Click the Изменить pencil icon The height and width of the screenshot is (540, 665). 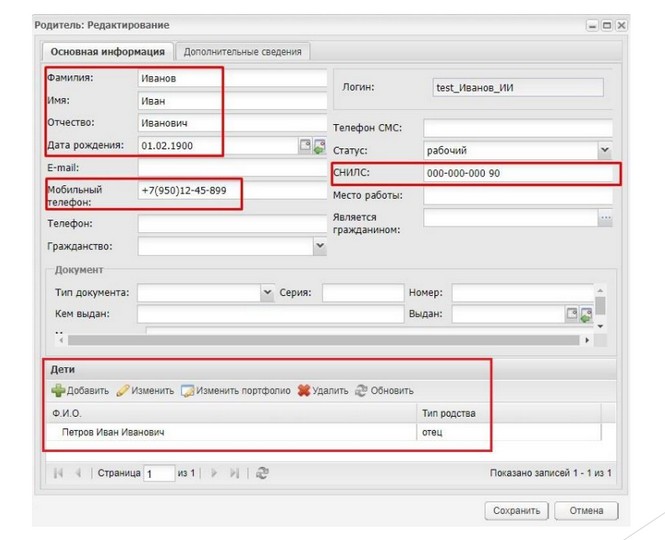(x=123, y=391)
